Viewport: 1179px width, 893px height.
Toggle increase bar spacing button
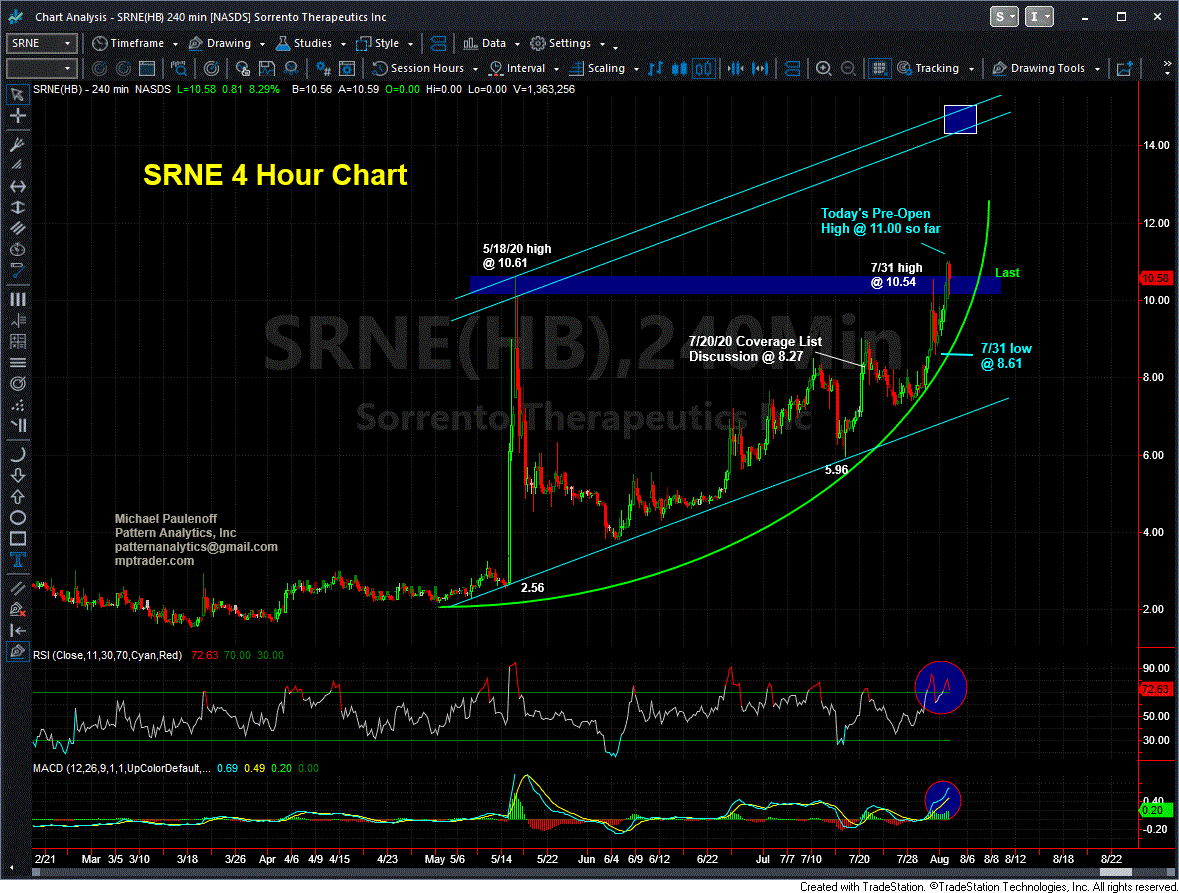click(x=760, y=68)
